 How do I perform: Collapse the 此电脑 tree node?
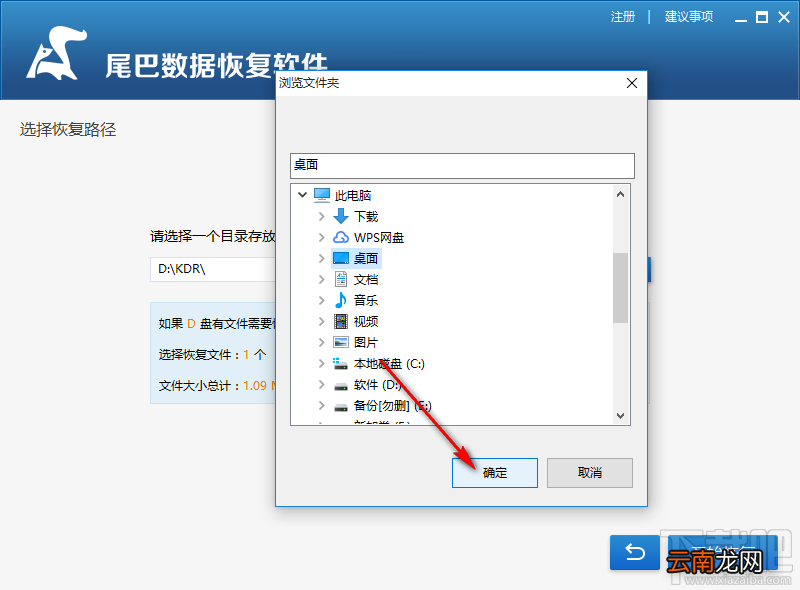coord(303,195)
